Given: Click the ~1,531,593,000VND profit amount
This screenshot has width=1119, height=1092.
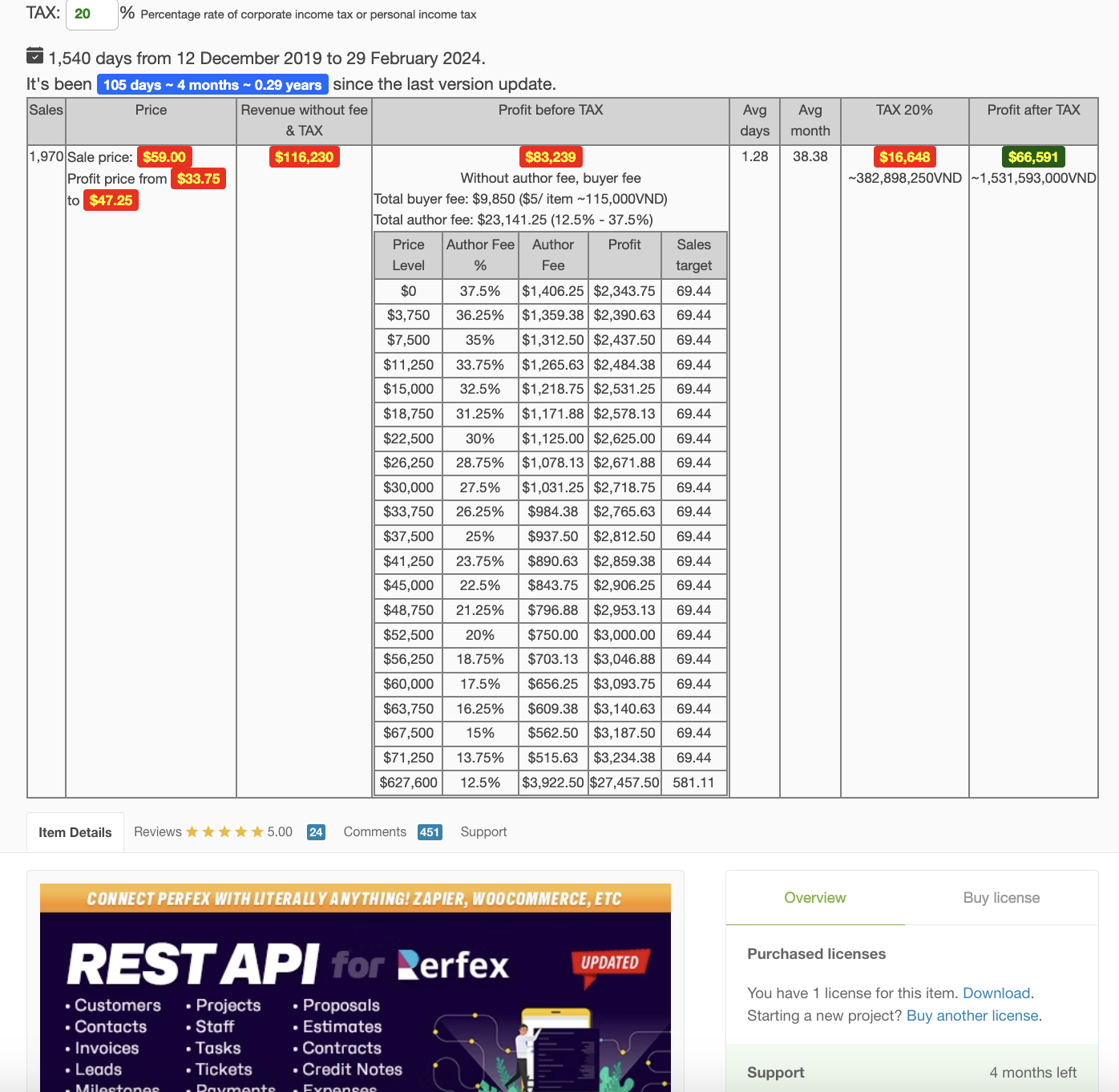Looking at the screenshot, I should pos(1034,178).
